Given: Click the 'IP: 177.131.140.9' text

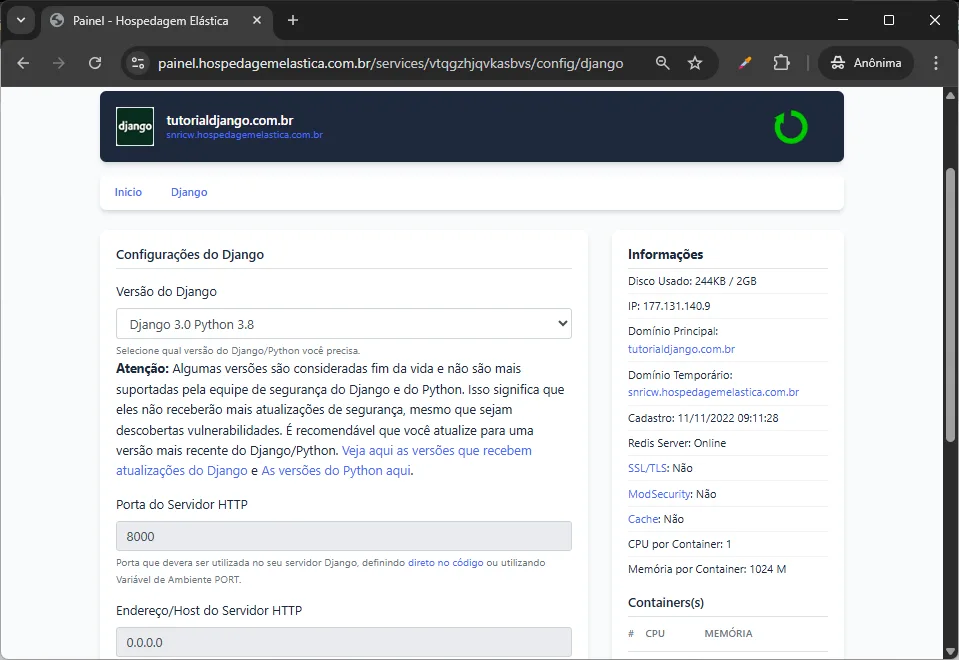Looking at the screenshot, I should tap(669, 306).
